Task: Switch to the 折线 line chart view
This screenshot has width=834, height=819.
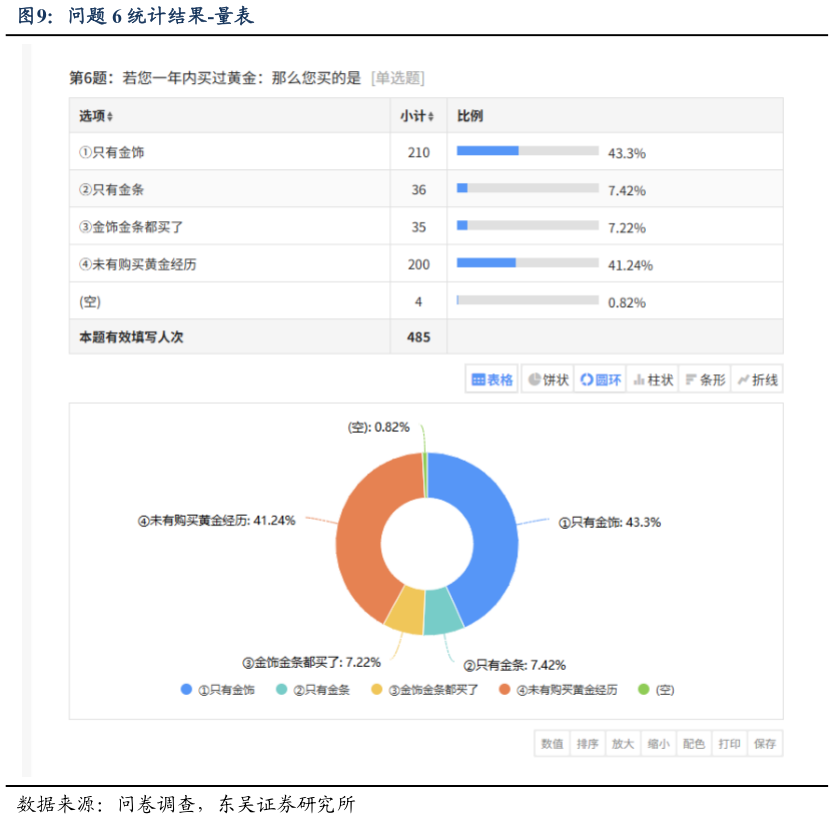Action: (757, 379)
